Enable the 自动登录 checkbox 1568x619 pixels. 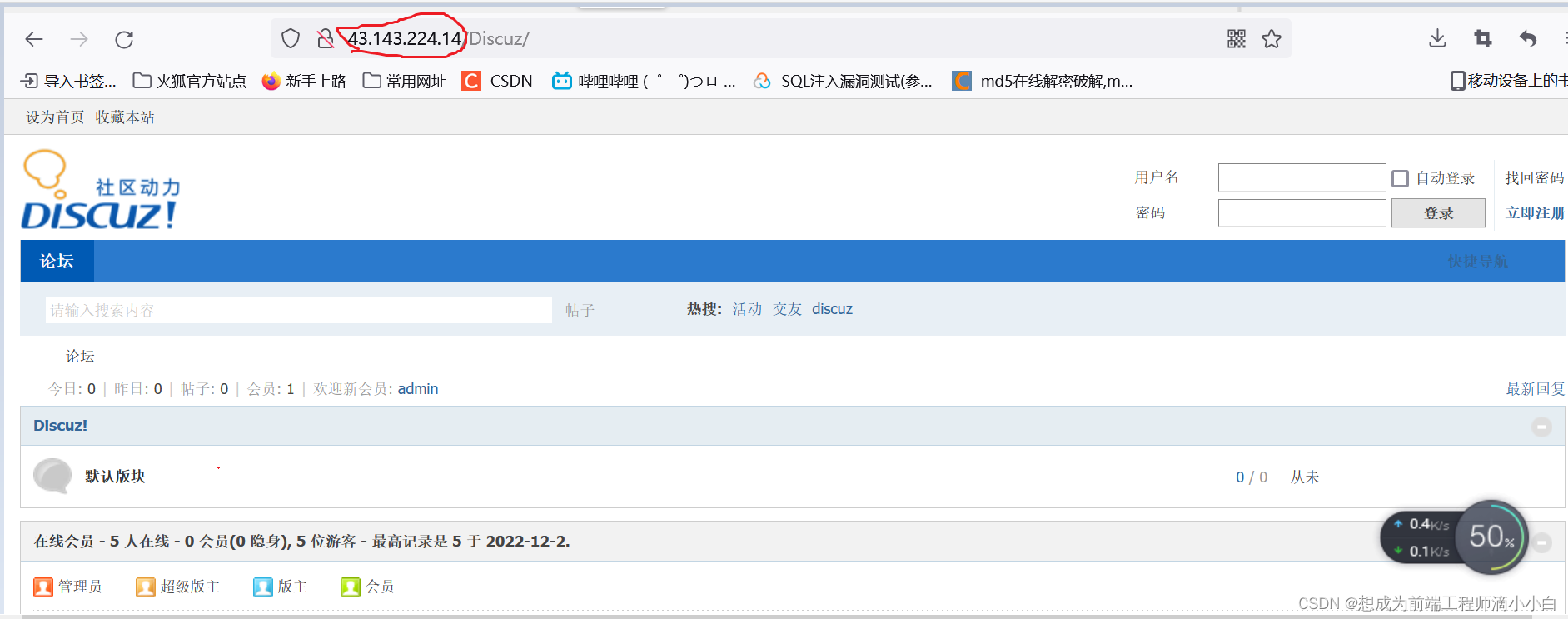[x=1401, y=178]
